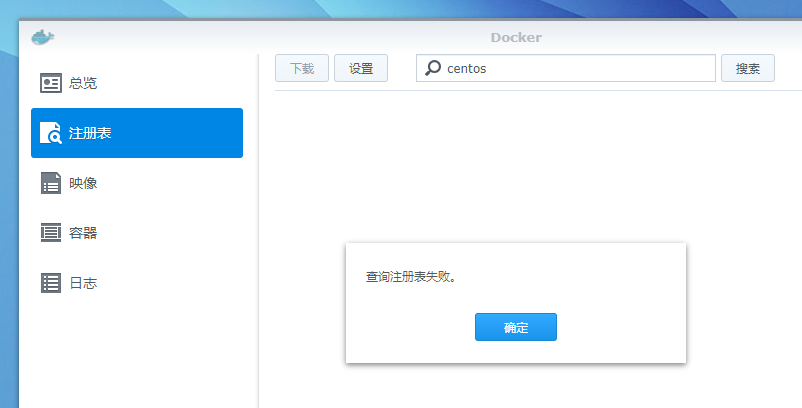Screen dimensions: 802x408
Task: Click the 映像 image file icon
Action: tap(51, 183)
